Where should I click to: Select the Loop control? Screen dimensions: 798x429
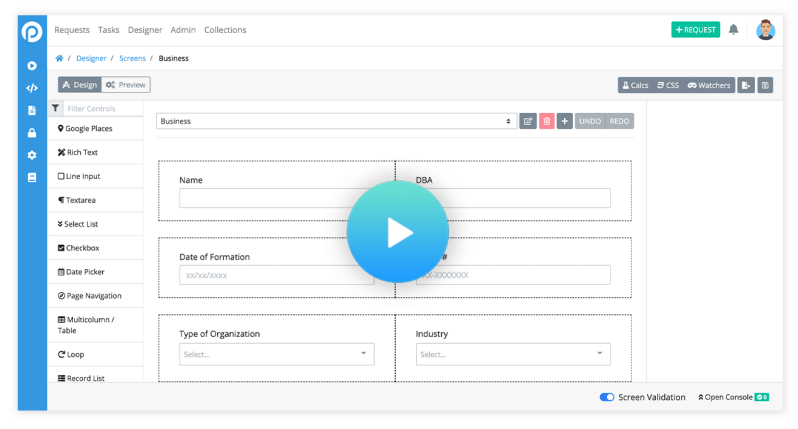pos(95,354)
